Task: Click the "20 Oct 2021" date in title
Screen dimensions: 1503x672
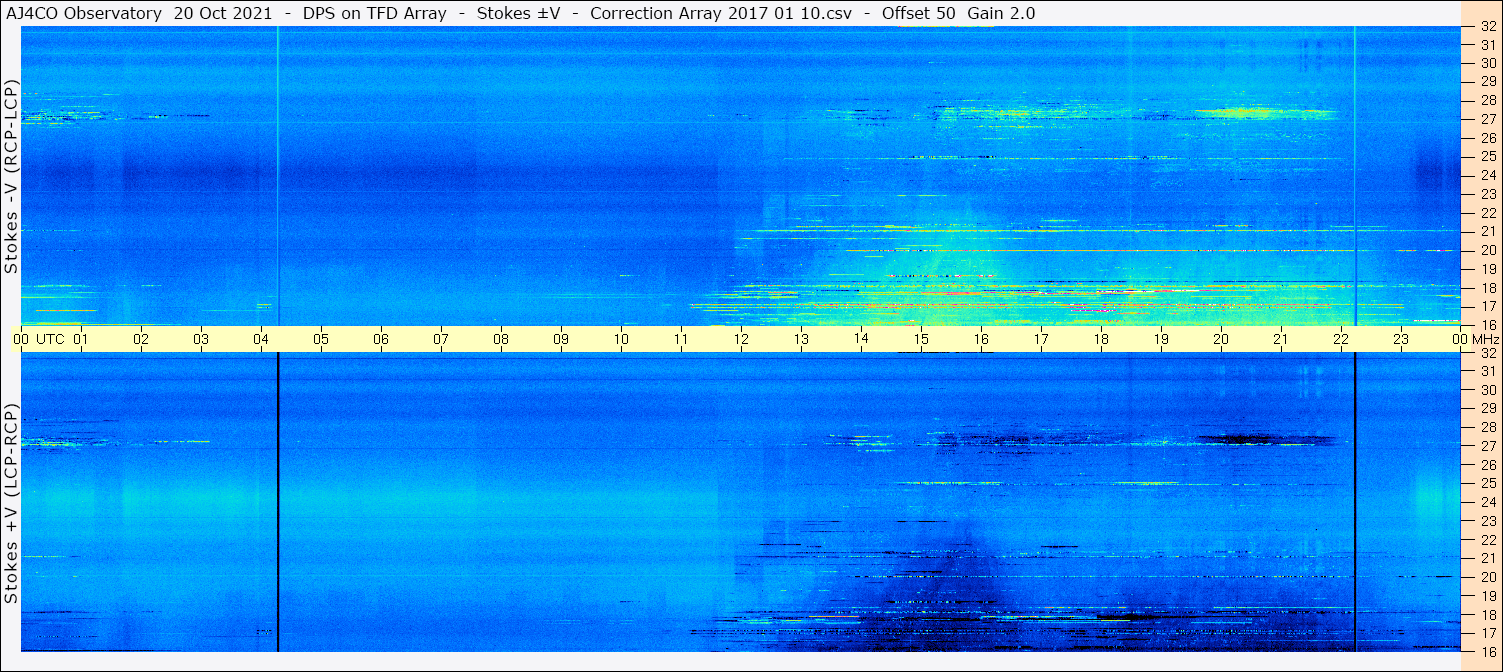Action: point(223,14)
